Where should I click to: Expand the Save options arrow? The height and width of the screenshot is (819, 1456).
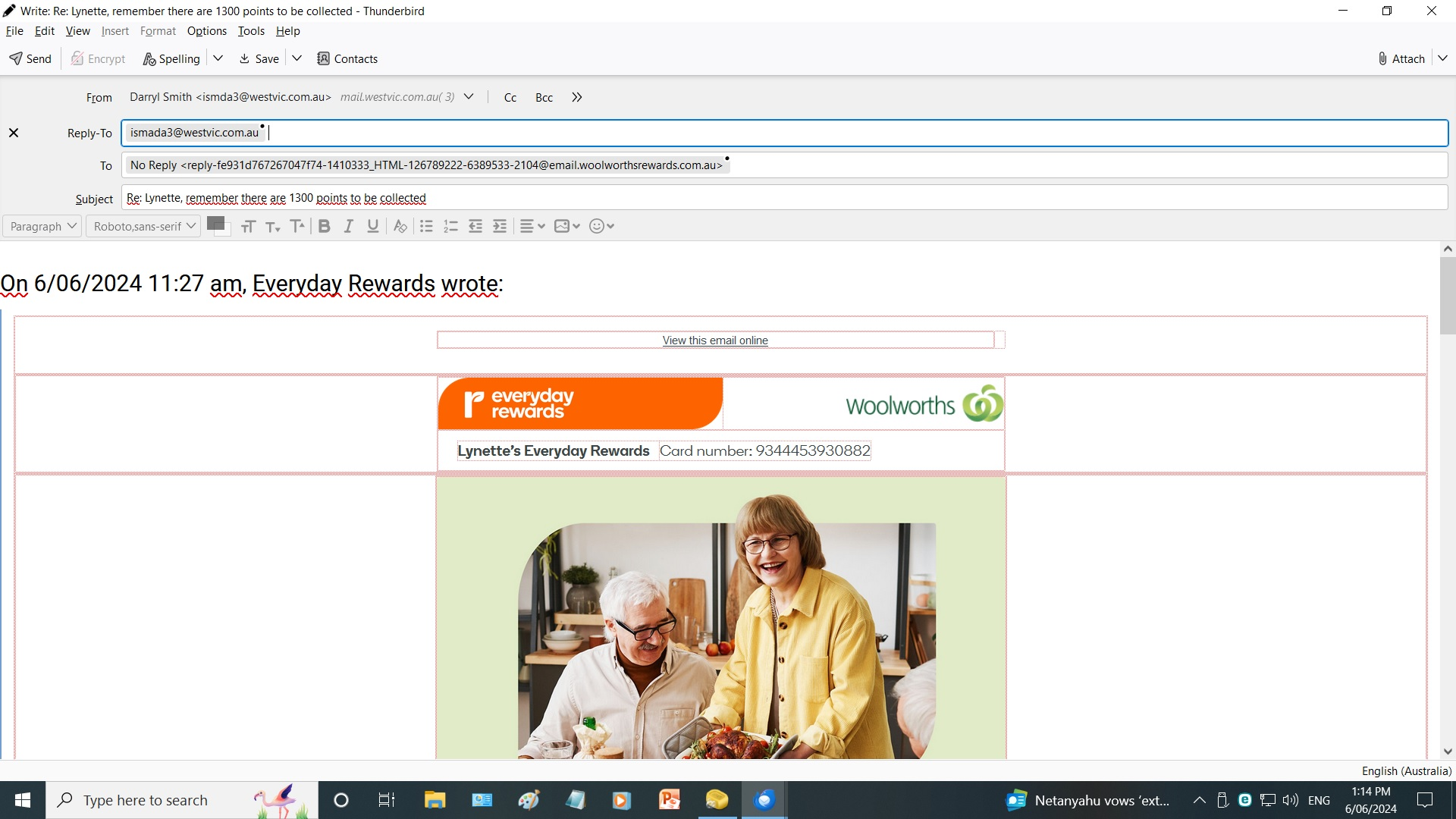[297, 58]
